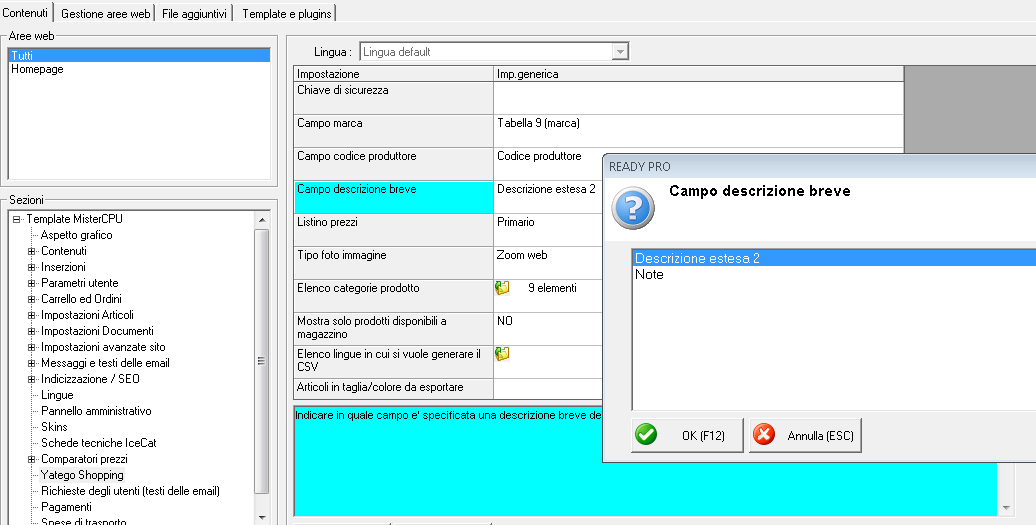This screenshot has height=525, width=1036.
Task: Click the Elenco categorie prodotto row
Action: coord(393,296)
